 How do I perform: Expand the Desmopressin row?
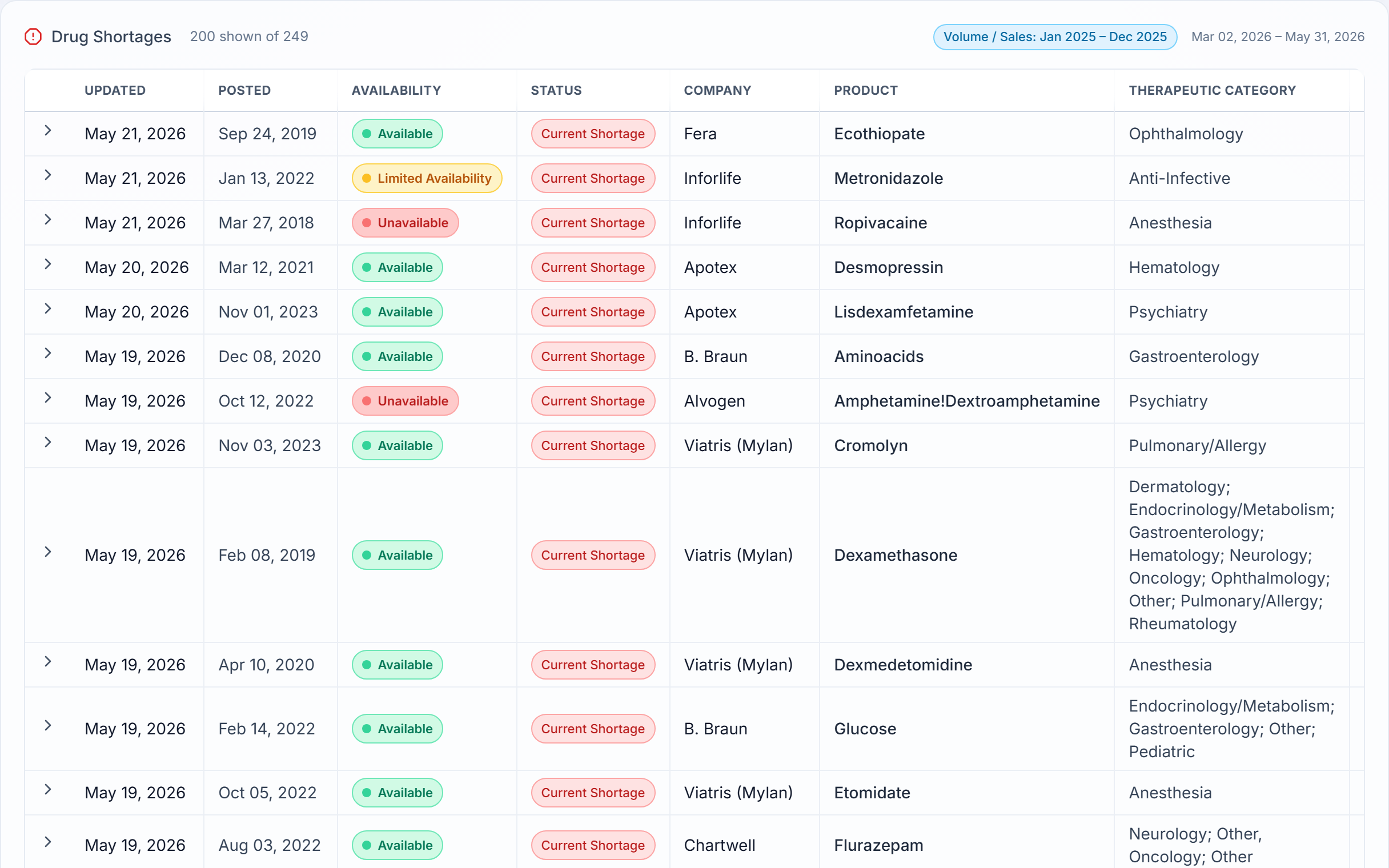pyautogui.click(x=48, y=264)
